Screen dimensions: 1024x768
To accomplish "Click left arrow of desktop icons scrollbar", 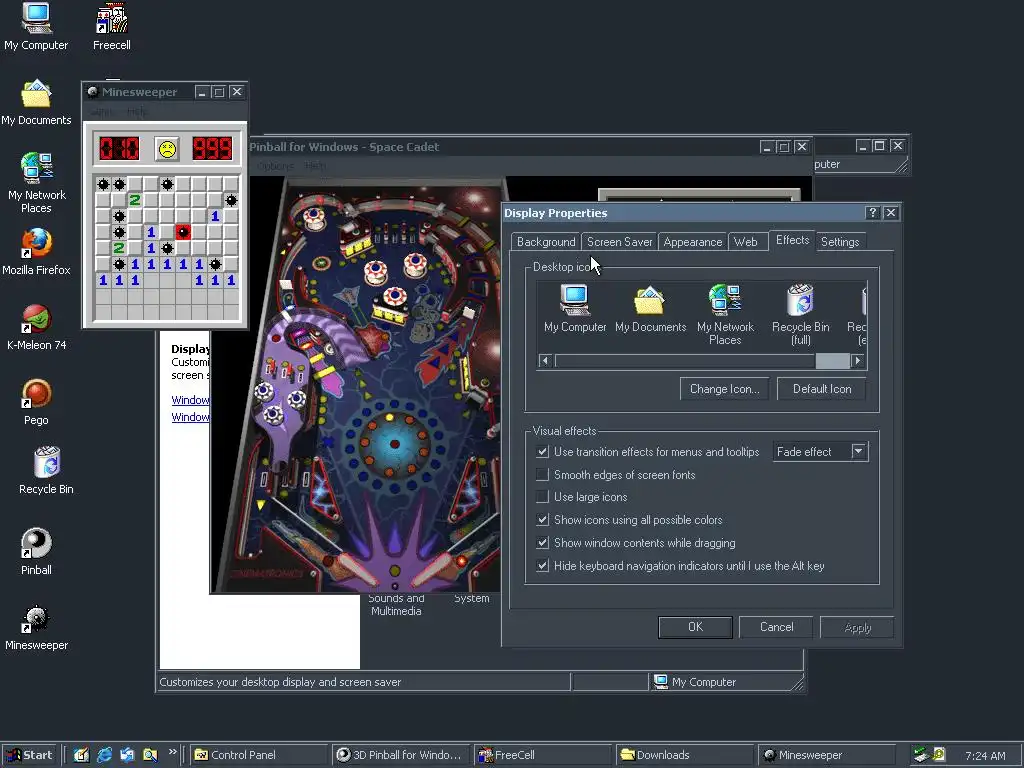I will 545,360.
